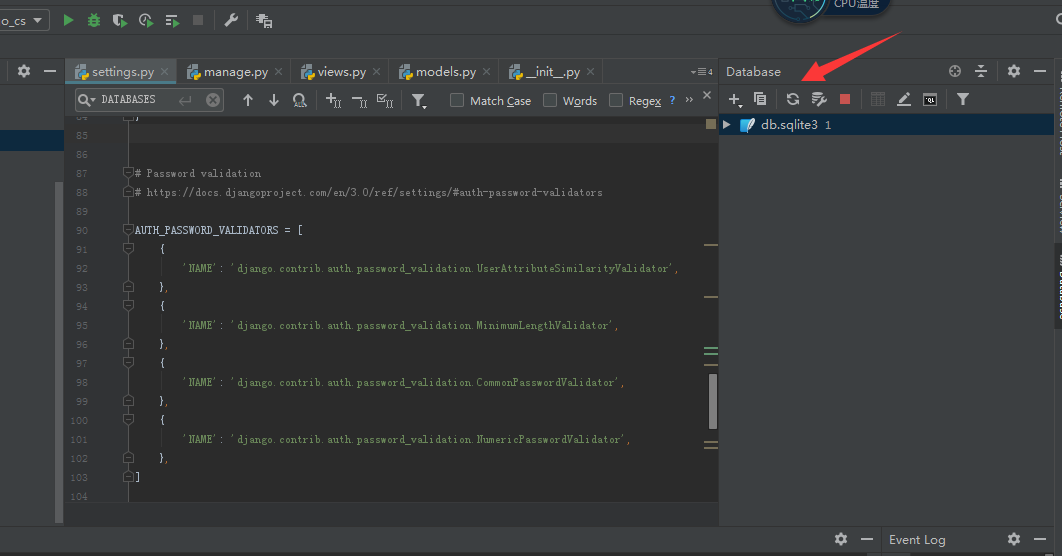Click the edit source pencil icon
Viewport: 1062px width, 556px height.
(904, 100)
